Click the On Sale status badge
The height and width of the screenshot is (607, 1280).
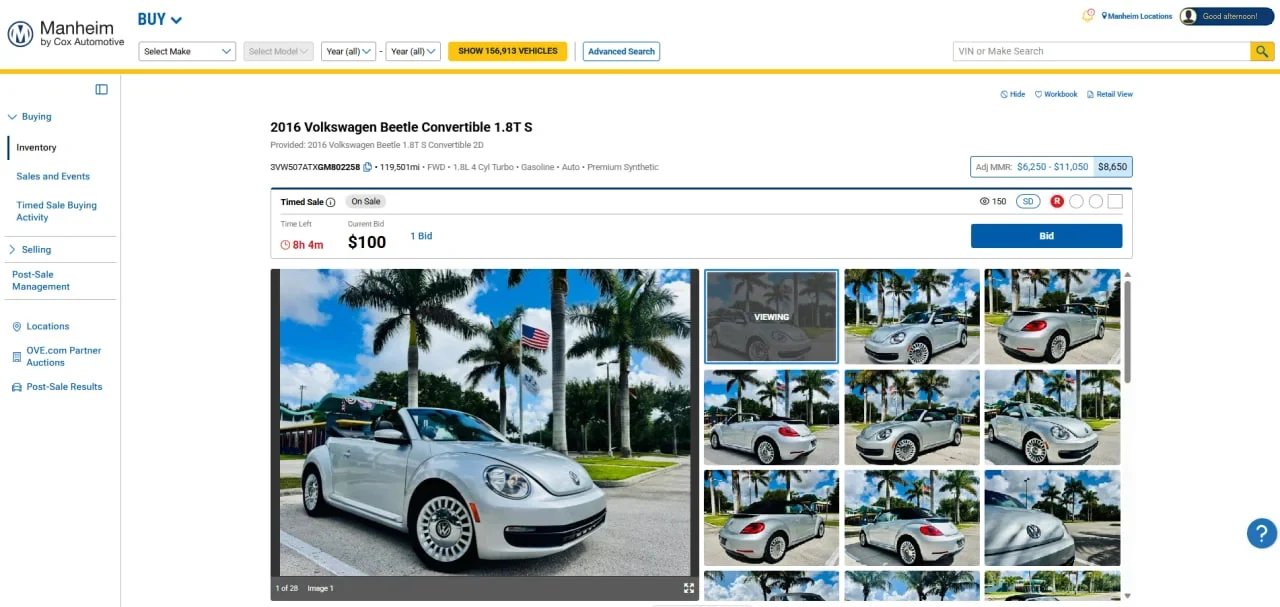366,201
